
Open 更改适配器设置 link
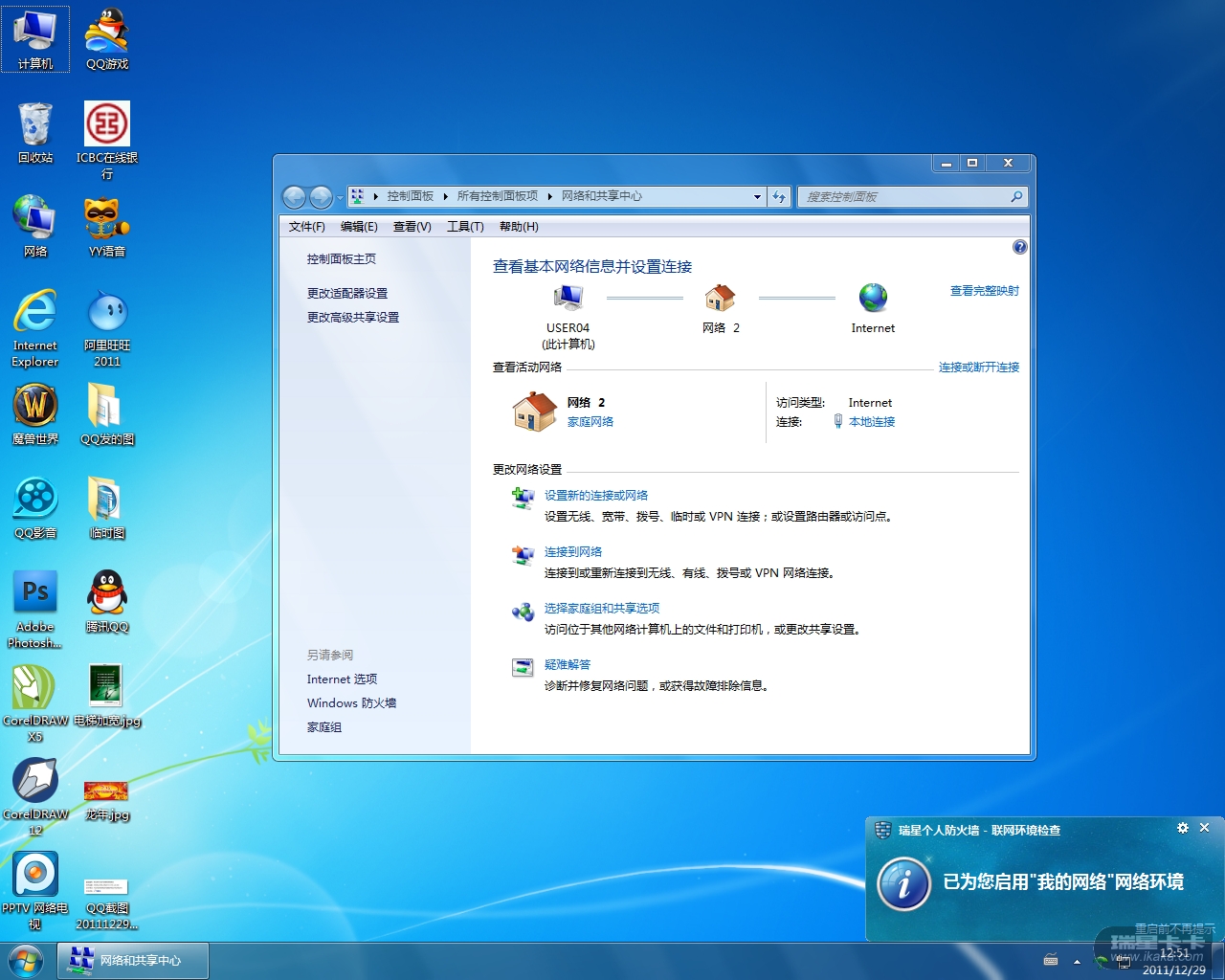(347, 294)
